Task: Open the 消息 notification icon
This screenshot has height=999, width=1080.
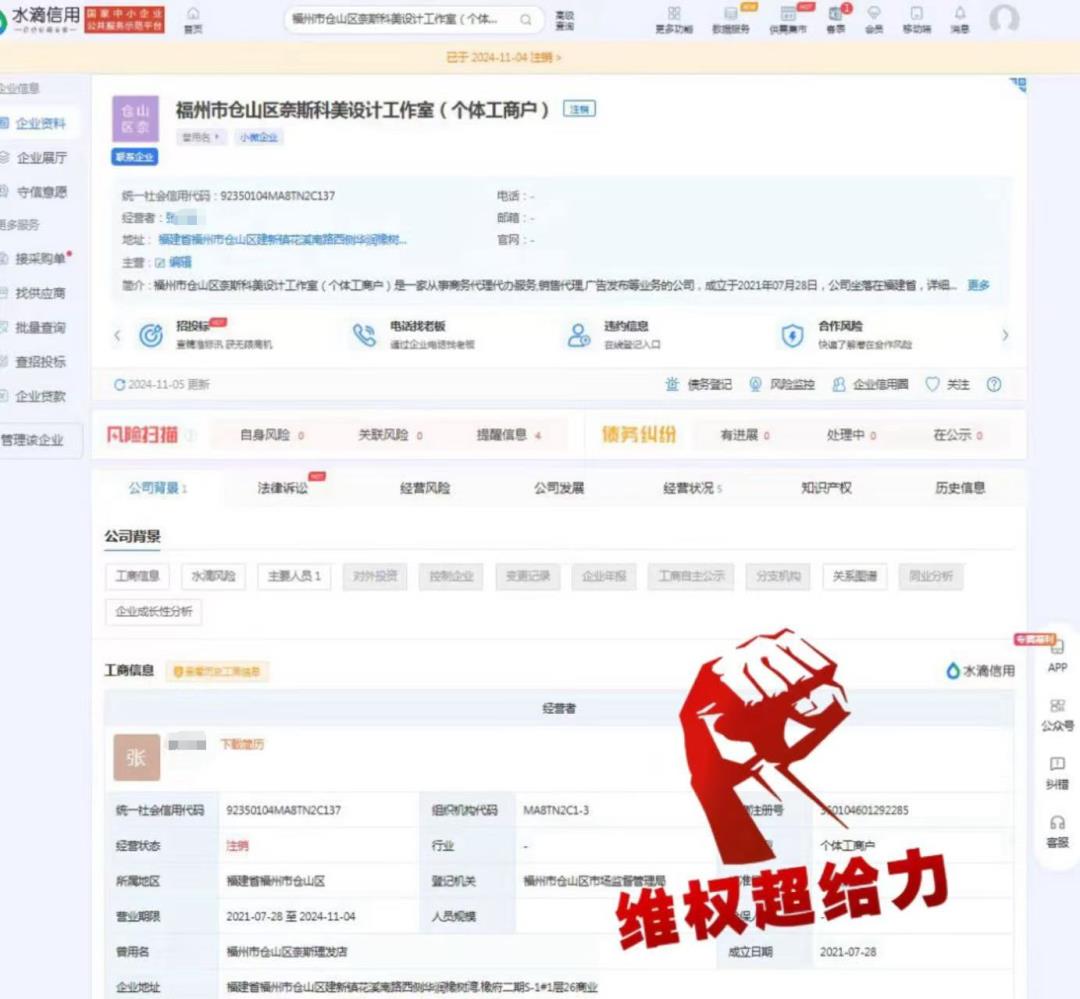Action: click(x=958, y=18)
